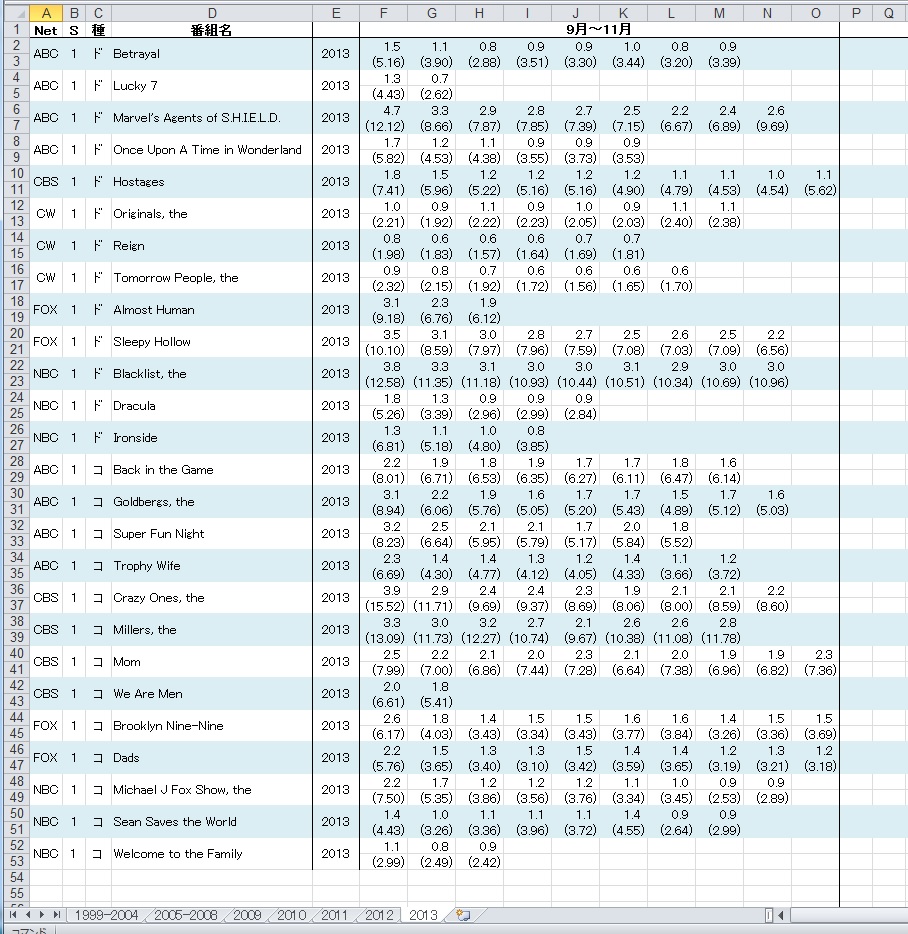The width and height of the screenshot is (908, 934).
Task: Select the 'Mom' cell
Action: (x=212, y=662)
